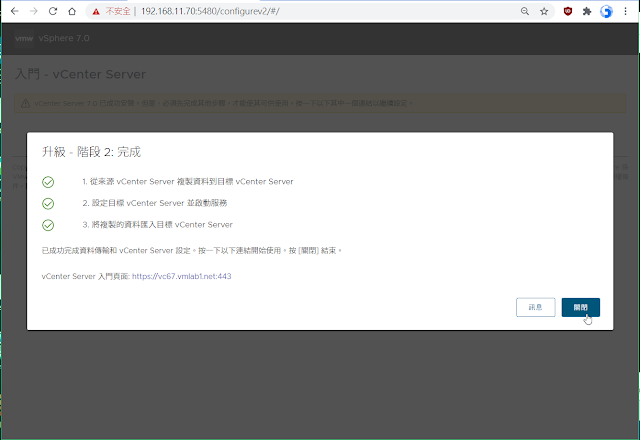Open the browser profile avatar
Screen dimensions: 640x440
(606, 11)
